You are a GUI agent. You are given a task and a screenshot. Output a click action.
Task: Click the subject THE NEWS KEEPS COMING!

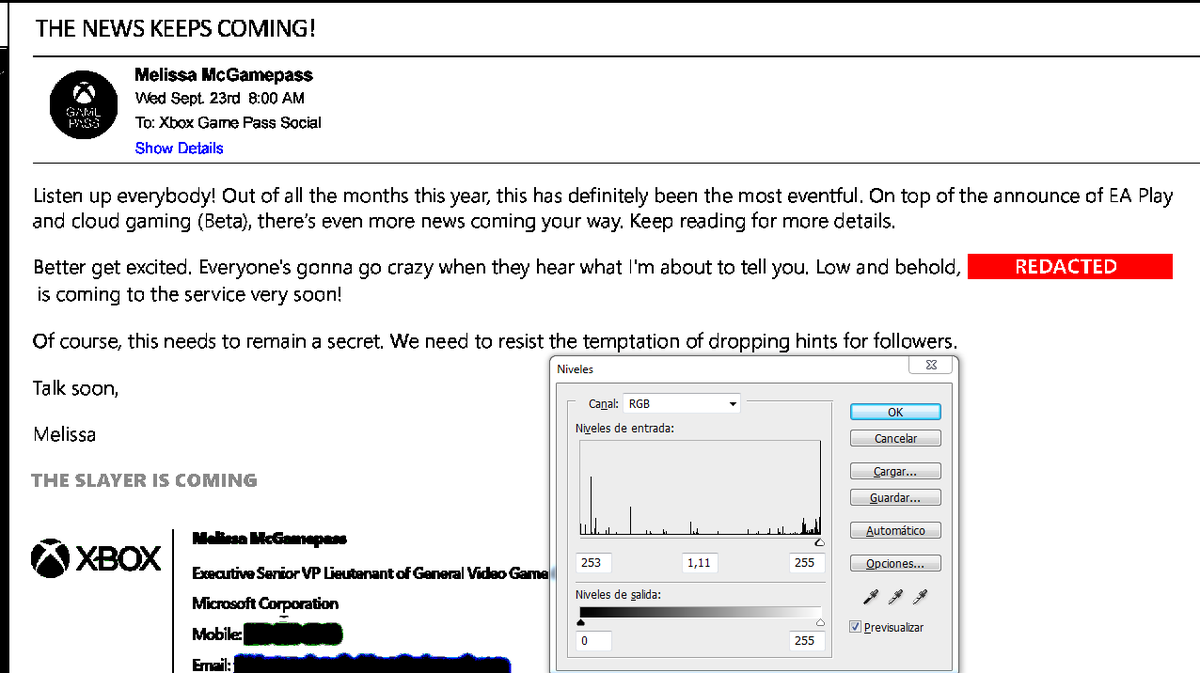coord(176,29)
